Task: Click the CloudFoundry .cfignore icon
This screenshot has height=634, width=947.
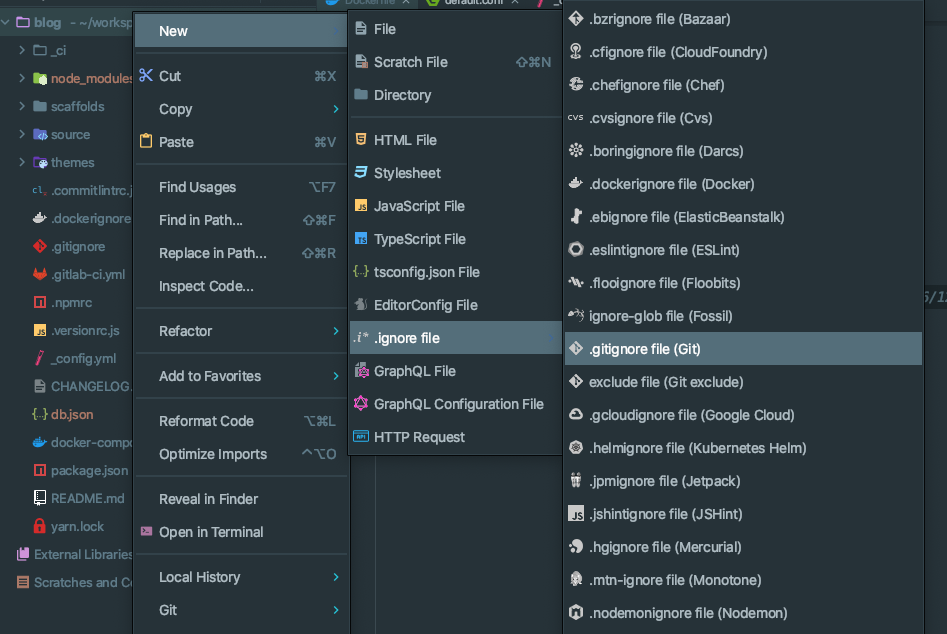Action: click(x=576, y=51)
